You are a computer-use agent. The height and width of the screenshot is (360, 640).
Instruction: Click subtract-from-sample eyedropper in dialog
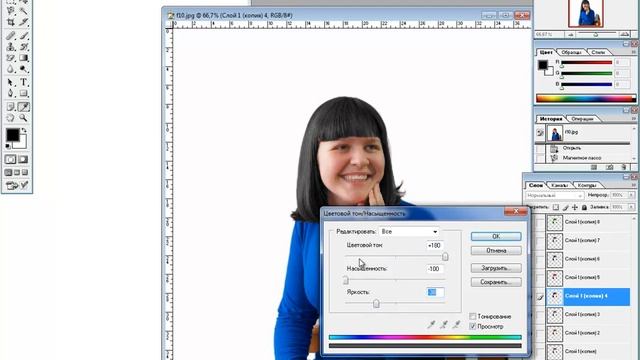pos(456,325)
